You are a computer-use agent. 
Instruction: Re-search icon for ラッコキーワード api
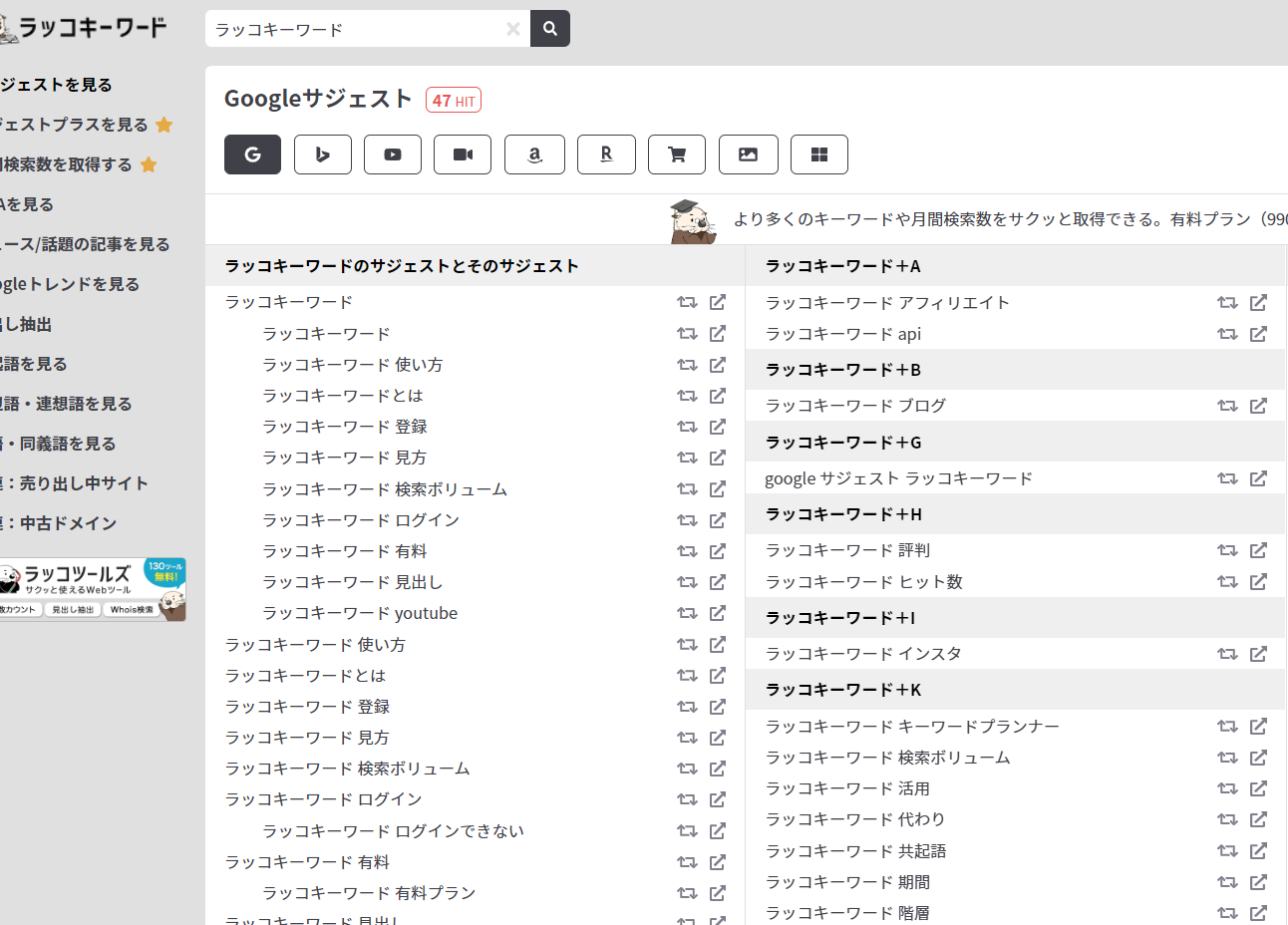[1227, 334]
